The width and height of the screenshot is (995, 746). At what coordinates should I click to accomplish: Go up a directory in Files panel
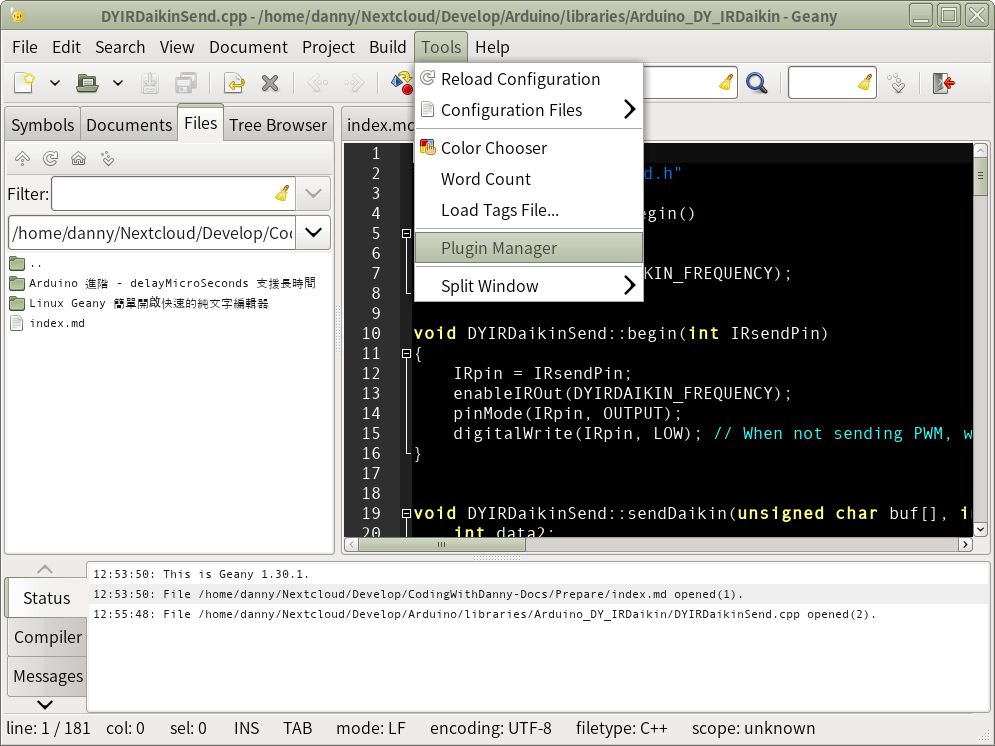[22, 159]
